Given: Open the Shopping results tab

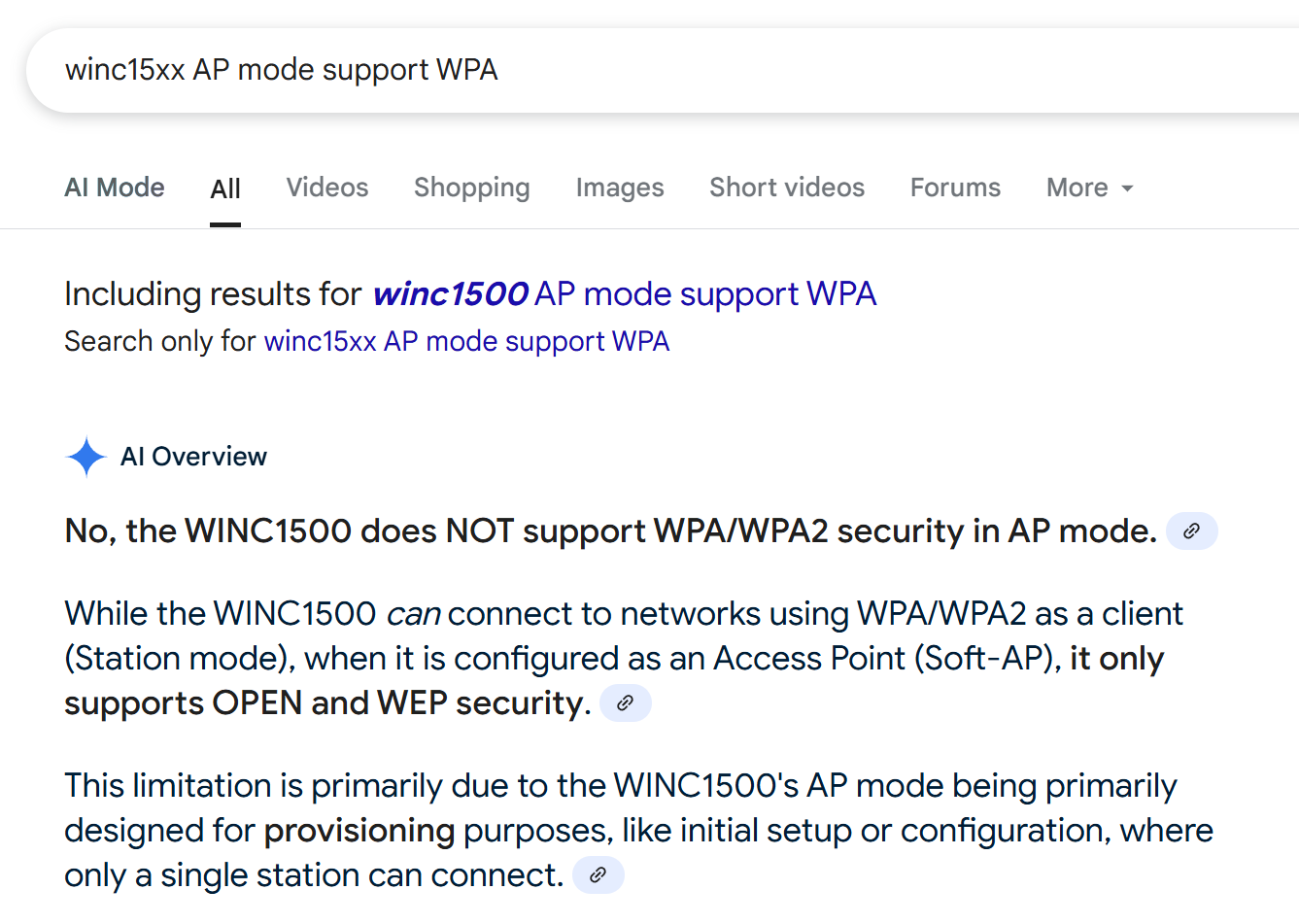Looking at the screenshot, I should click(472, 188).
